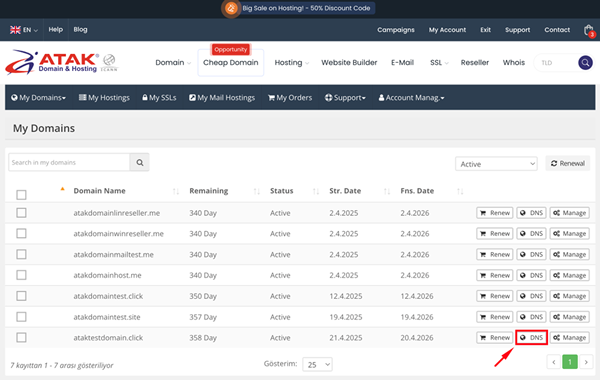Manage ataktestdomain.click domain
The width and height of the screenshot is (600, 380).
click(570, 338)
